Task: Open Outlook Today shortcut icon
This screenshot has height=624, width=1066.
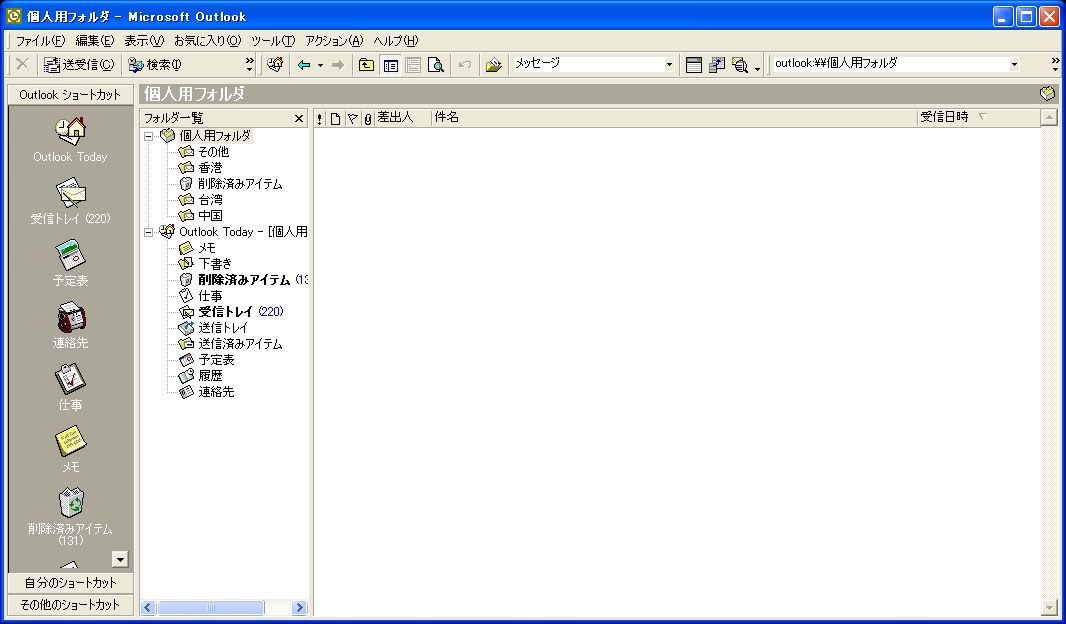Action: point(70,130)
